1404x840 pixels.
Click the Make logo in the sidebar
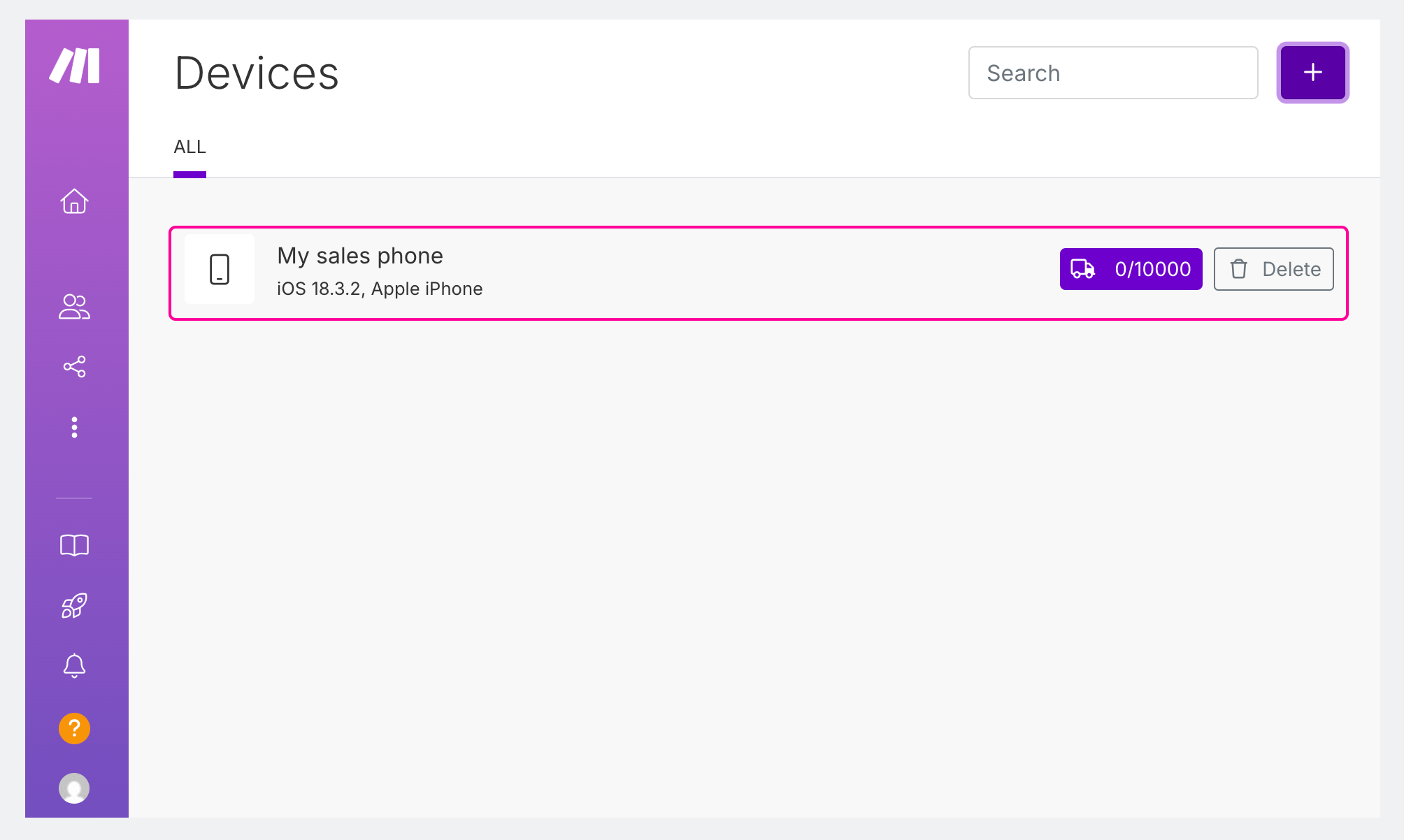(x=74, y=66)
